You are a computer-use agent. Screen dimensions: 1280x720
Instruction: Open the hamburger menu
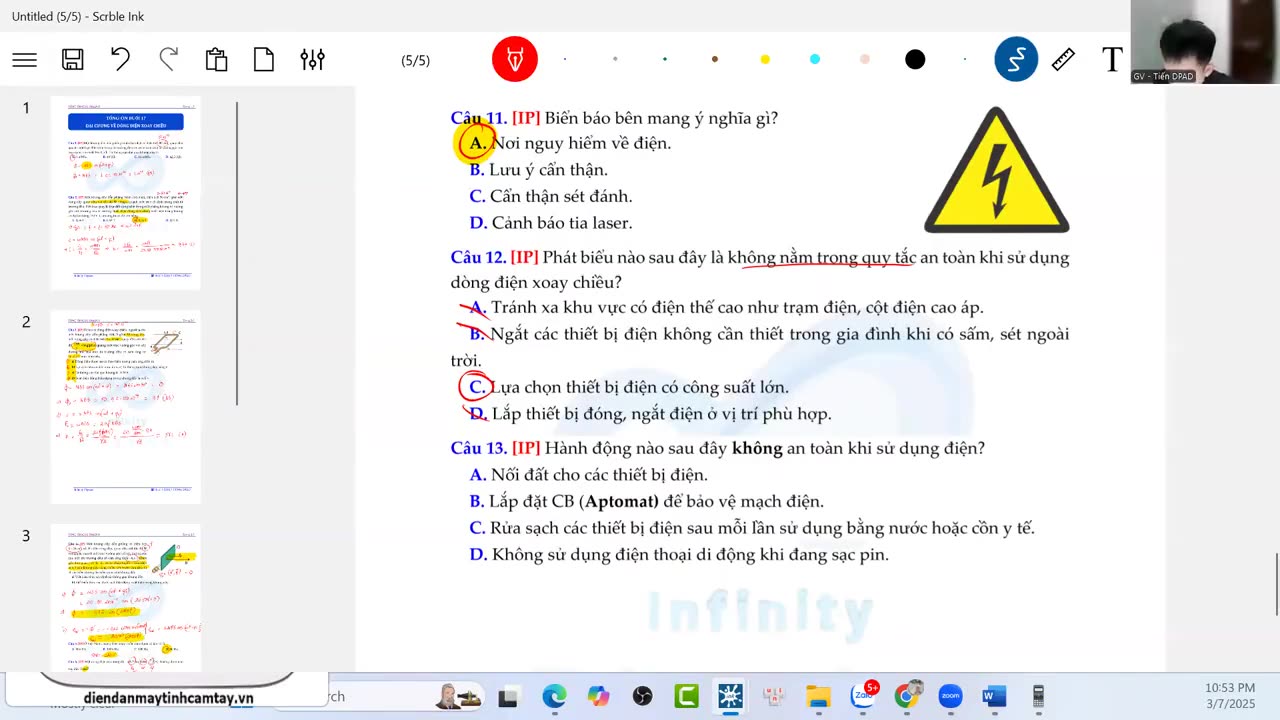point(25,60)
